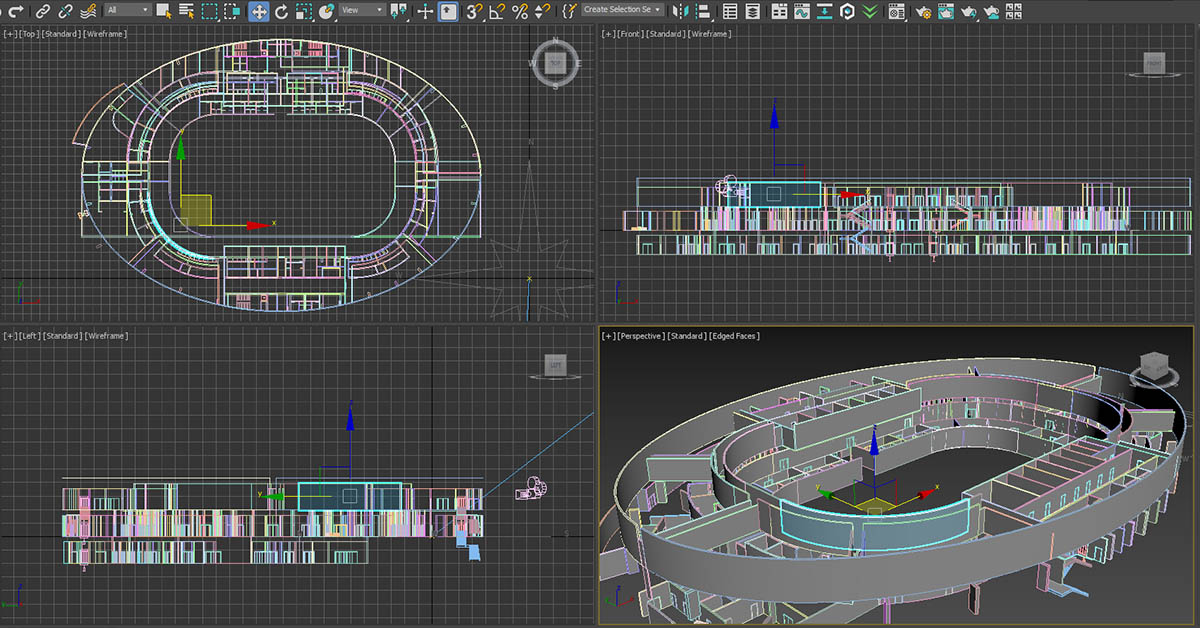This screenshot has width=1200, height=628.
Task: Toggle Percent Snap on the toolbar
Action: point(519,11)
